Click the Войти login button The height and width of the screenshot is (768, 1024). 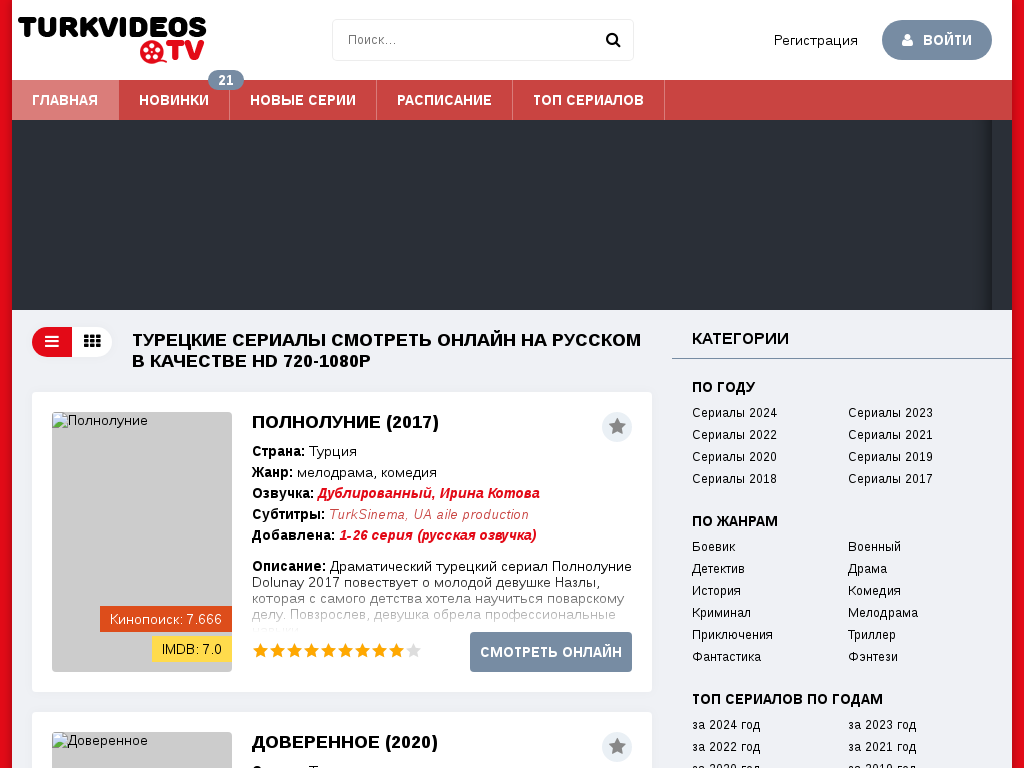[x=937, y=40]
